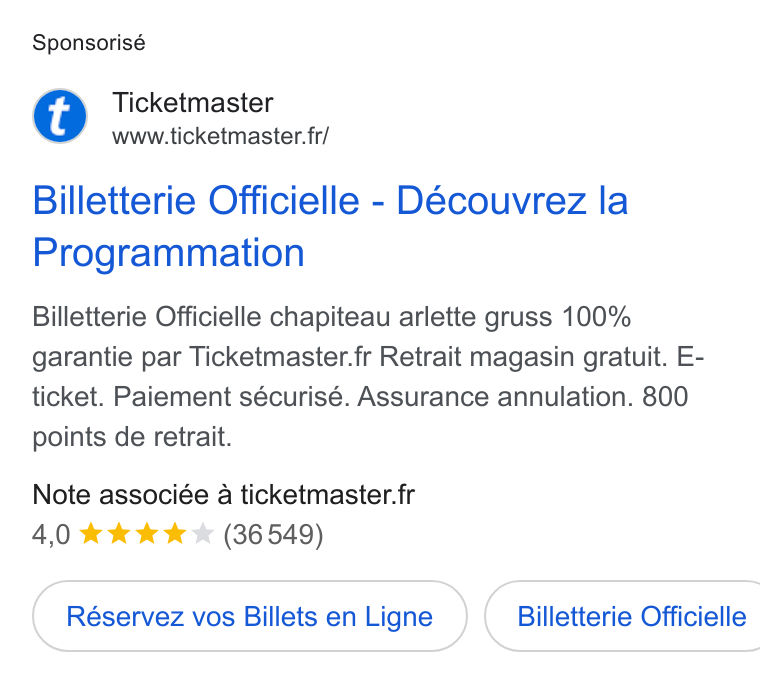Viewport: 760px width, 684px height.
Task: Click Note associée à ticketmaster.fr text
Action: coord(223,495)
